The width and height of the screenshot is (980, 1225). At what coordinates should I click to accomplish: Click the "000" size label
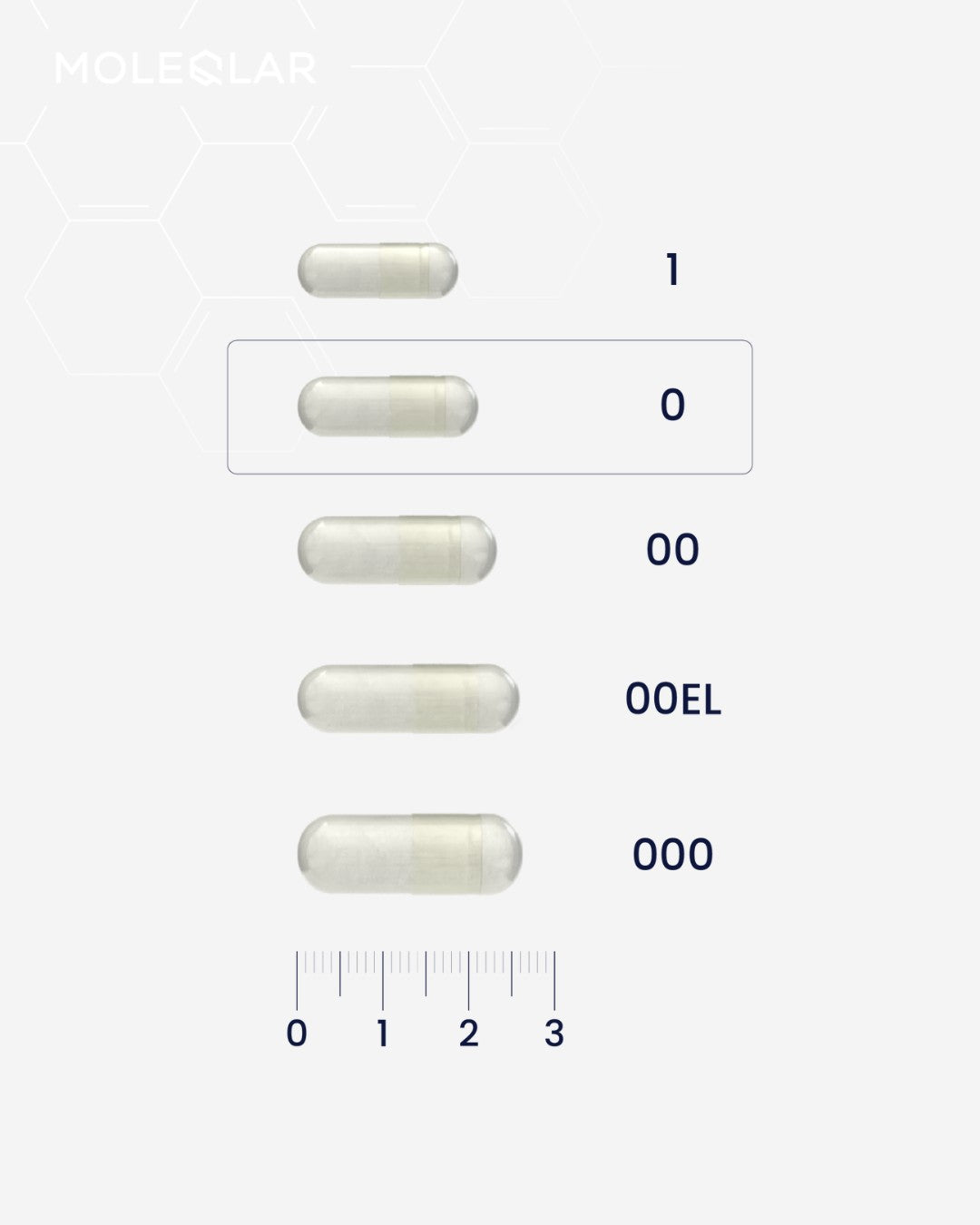pyautogui.click(x=672, y=855)
